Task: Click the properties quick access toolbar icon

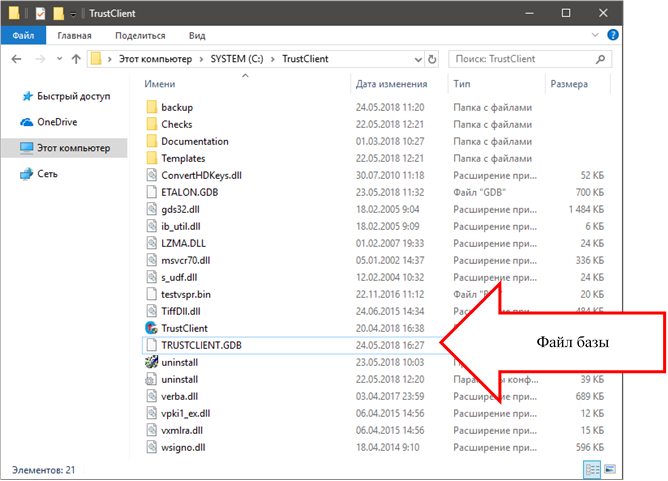Action: click(x=40, y=14)
